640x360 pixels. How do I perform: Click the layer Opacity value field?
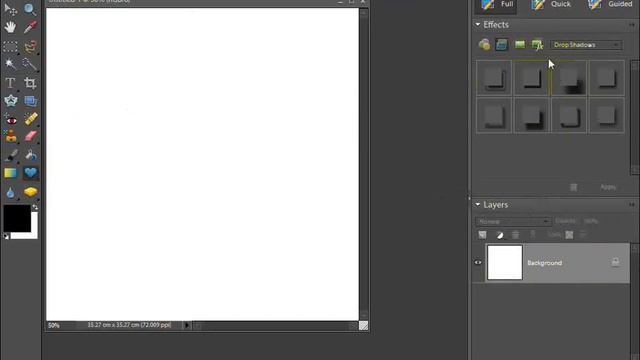[x=591, y=221]
